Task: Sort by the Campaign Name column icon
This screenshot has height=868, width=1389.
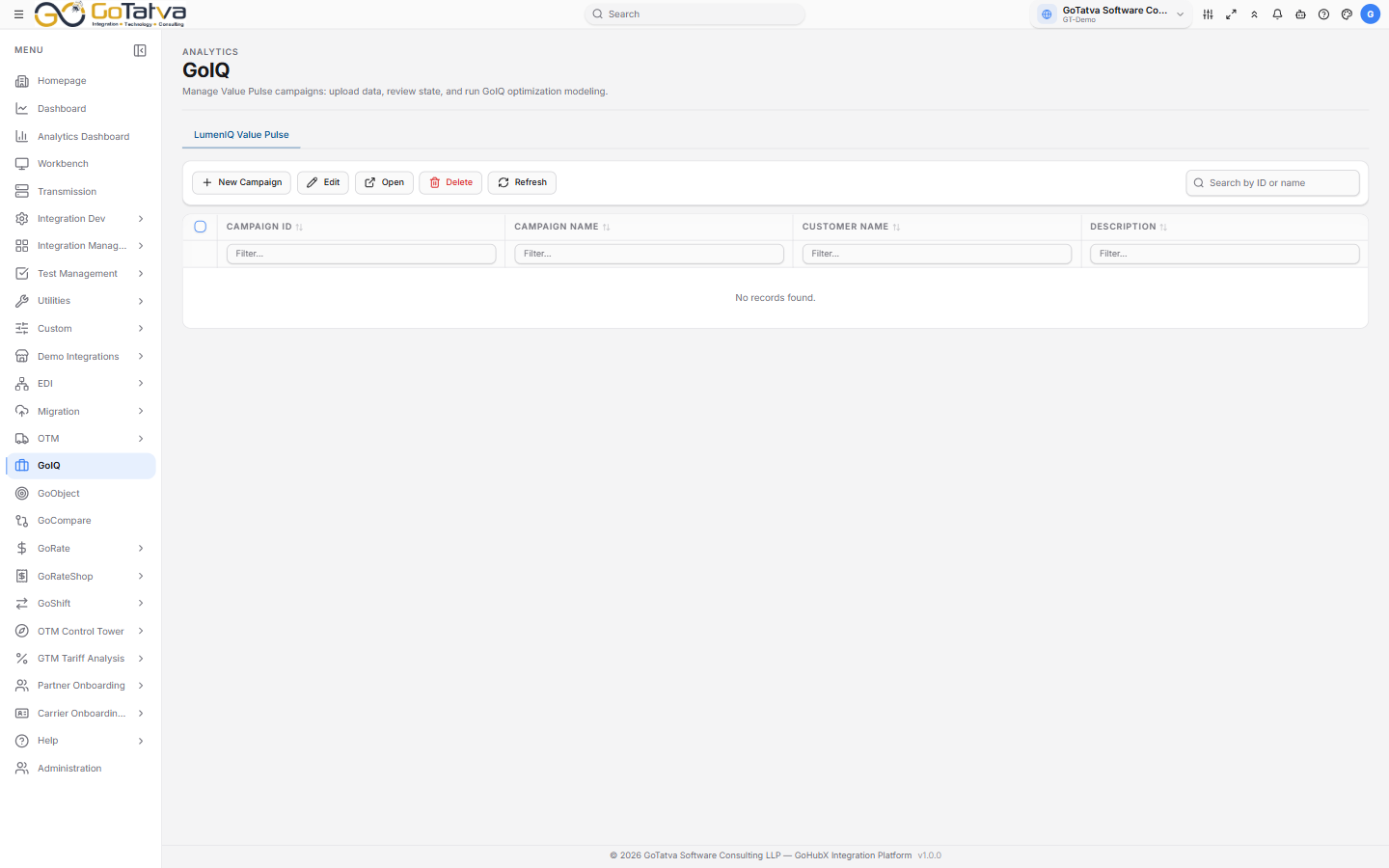Action: point(606,228)
